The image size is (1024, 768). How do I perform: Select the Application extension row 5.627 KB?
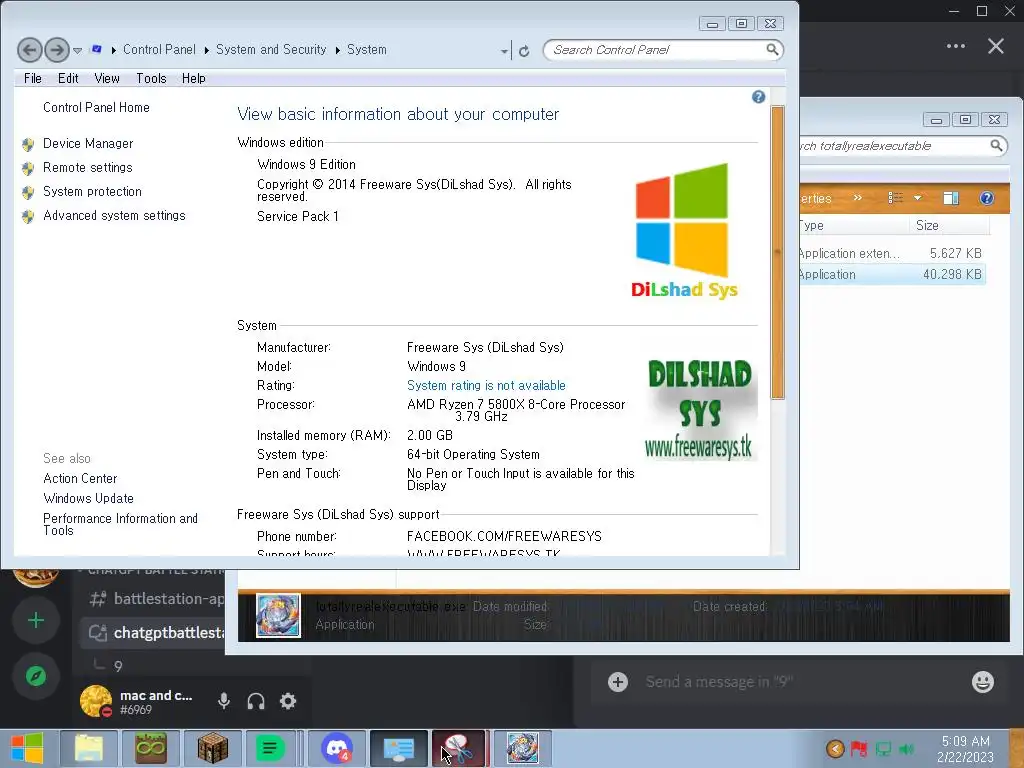coord(893,253)
